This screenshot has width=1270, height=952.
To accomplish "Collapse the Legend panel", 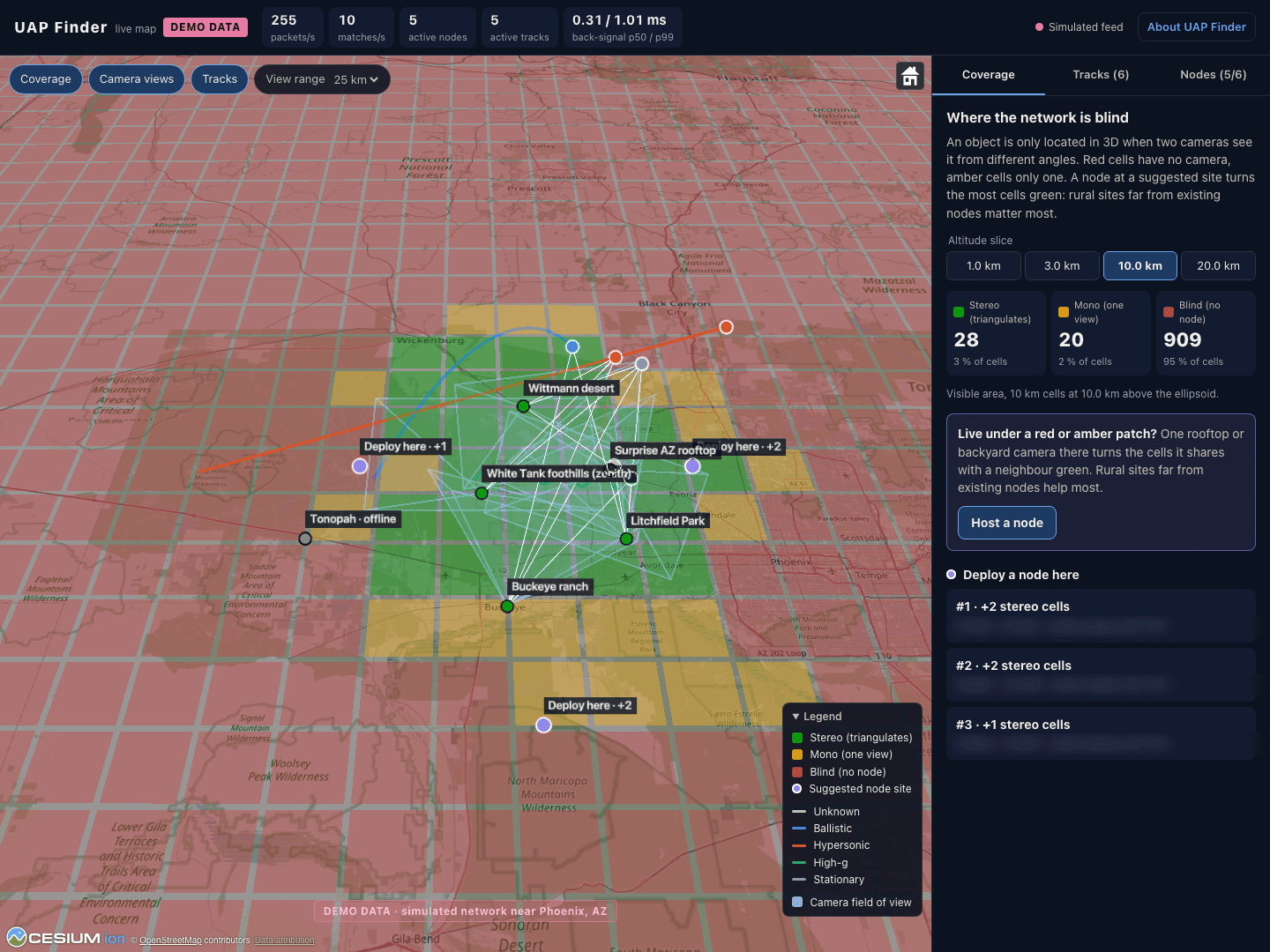I will tap(818, 717).
